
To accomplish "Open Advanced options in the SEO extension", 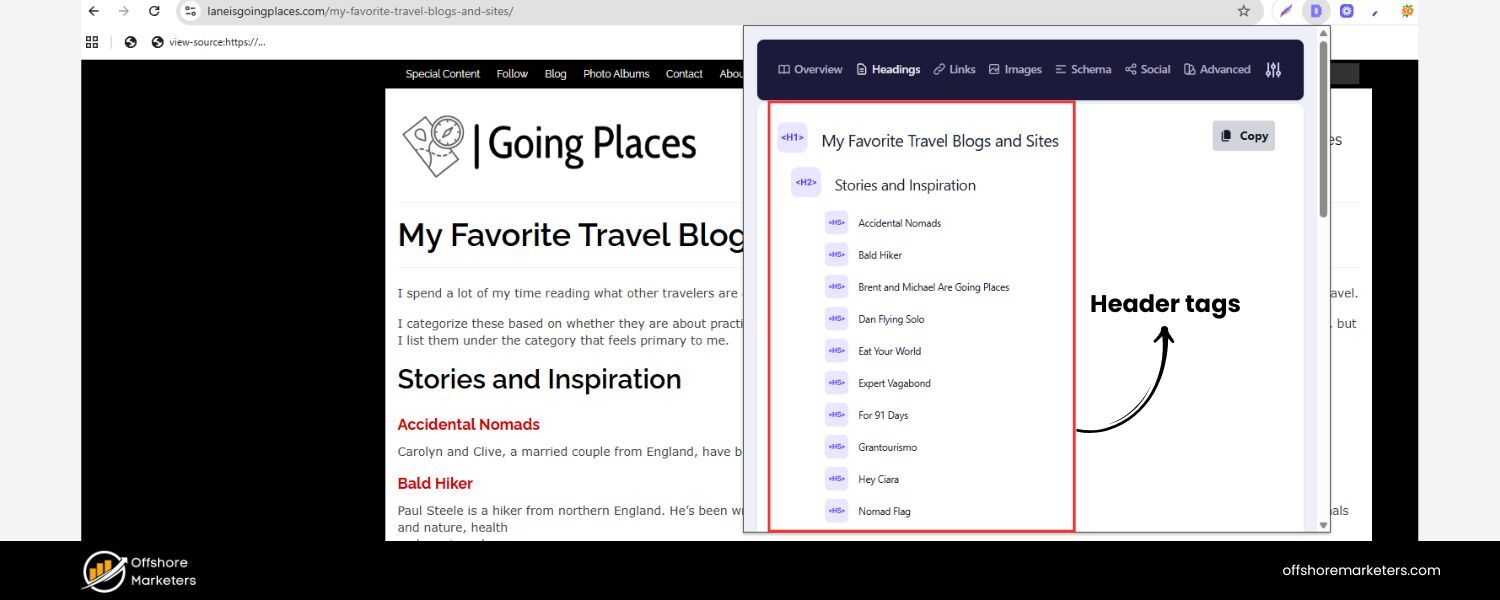I will pyautogui.click(x=1217, y=69).
